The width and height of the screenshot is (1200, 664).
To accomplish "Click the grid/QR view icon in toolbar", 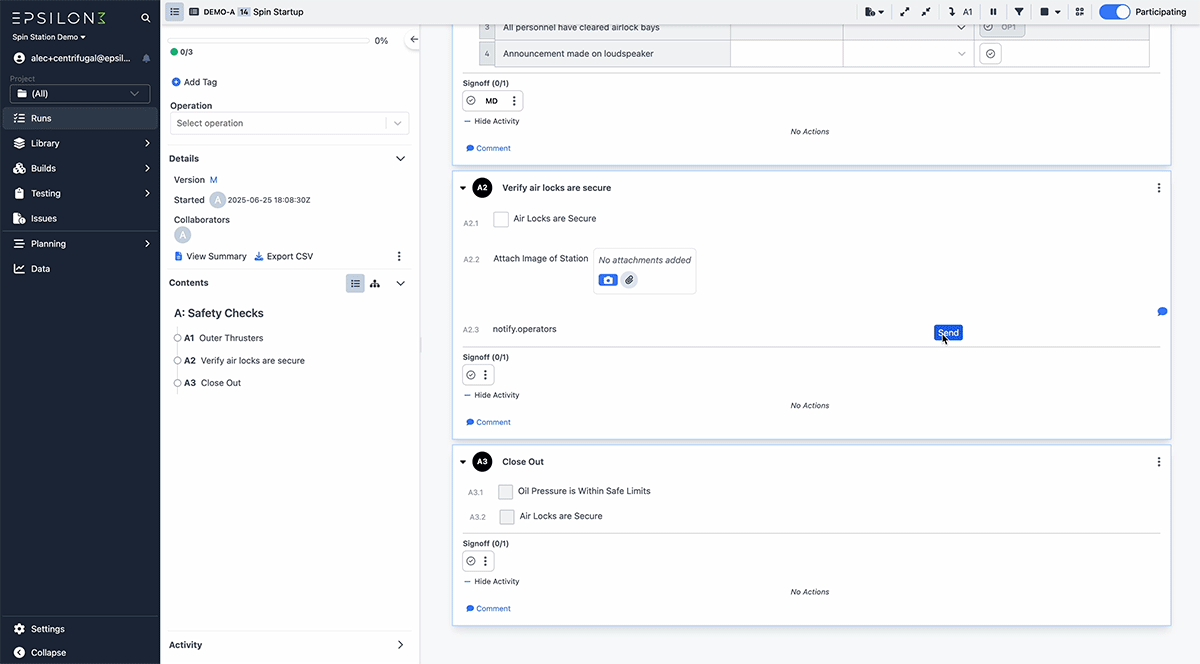I will tap(1079, 12).
